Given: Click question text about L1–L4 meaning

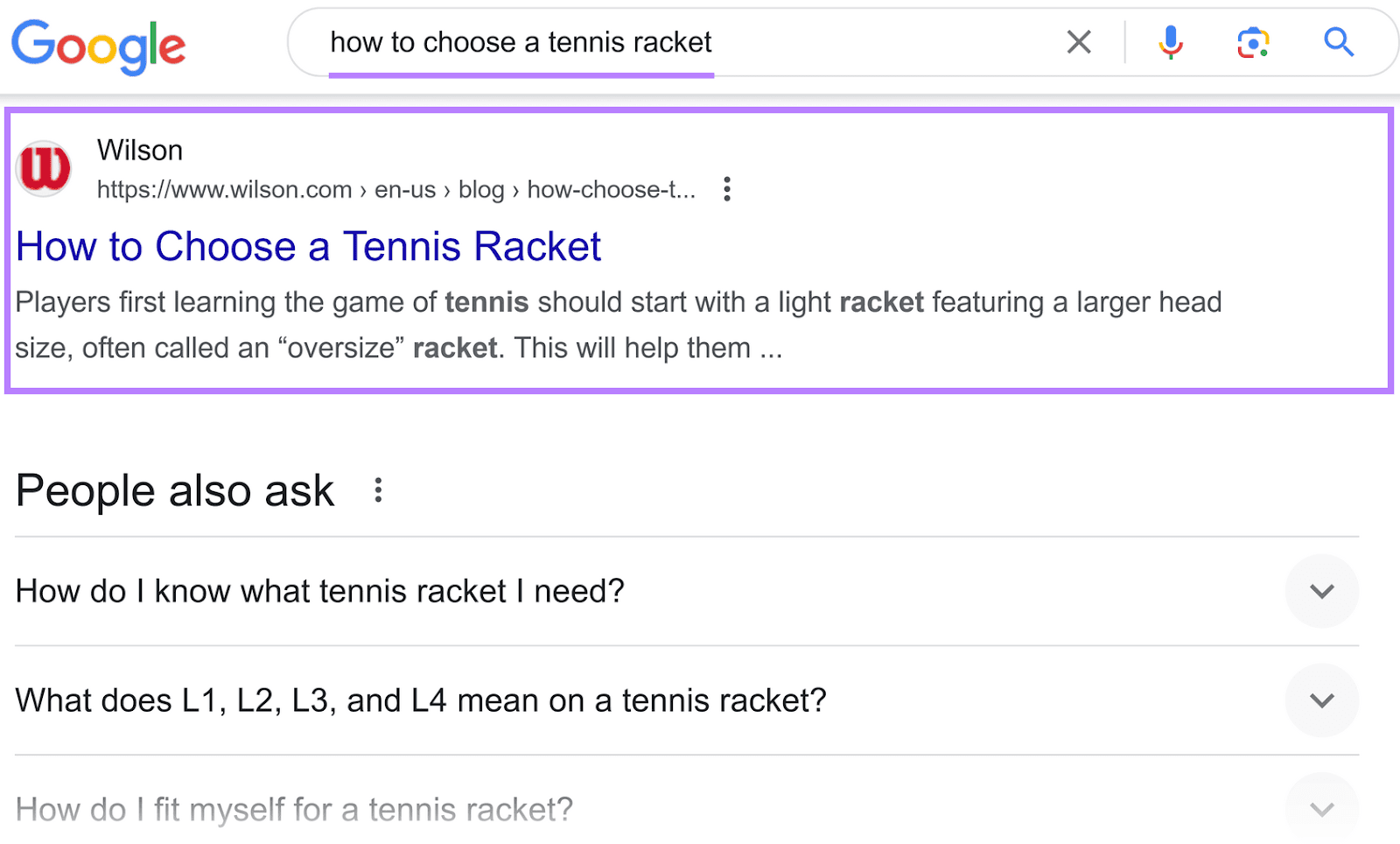Looking at the screenshot, I should [420, 700].
